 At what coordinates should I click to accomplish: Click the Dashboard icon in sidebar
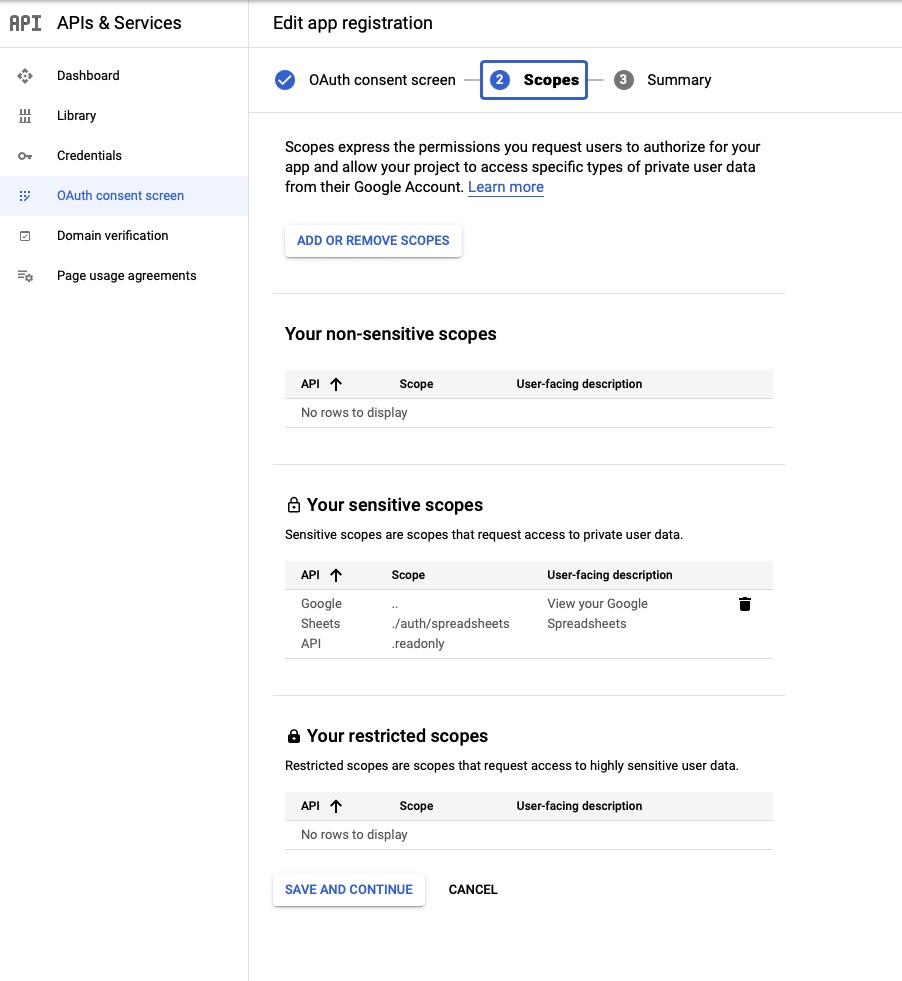point(26,76)
